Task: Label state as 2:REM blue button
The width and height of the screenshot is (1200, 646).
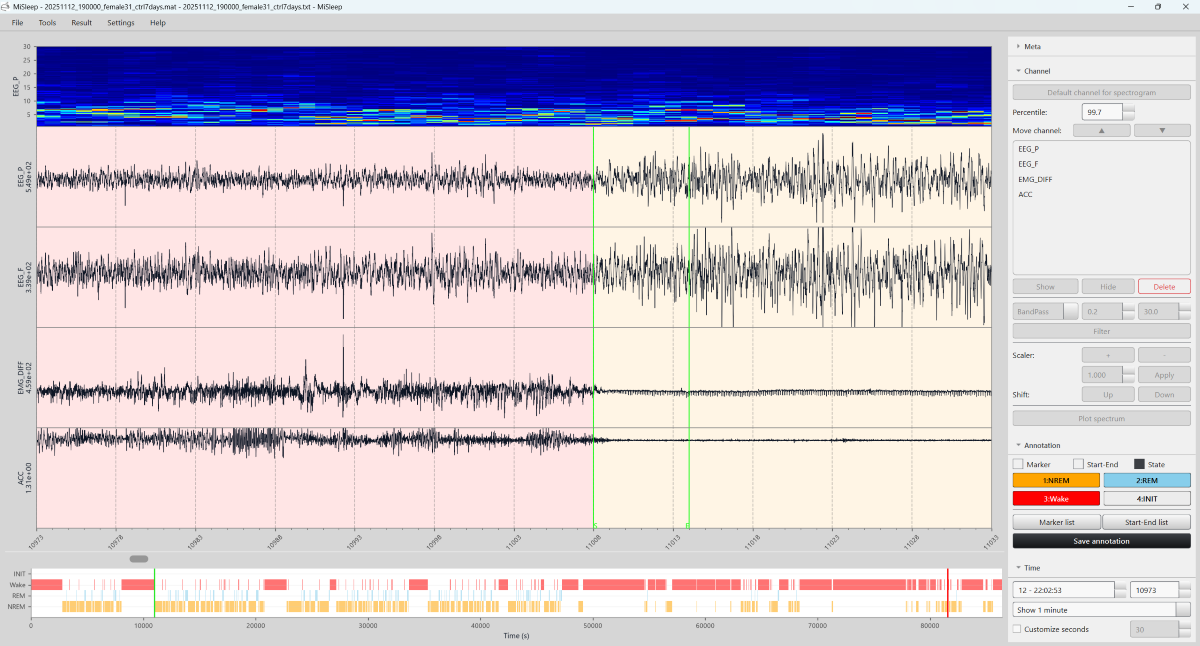Action: (1147, 481)
